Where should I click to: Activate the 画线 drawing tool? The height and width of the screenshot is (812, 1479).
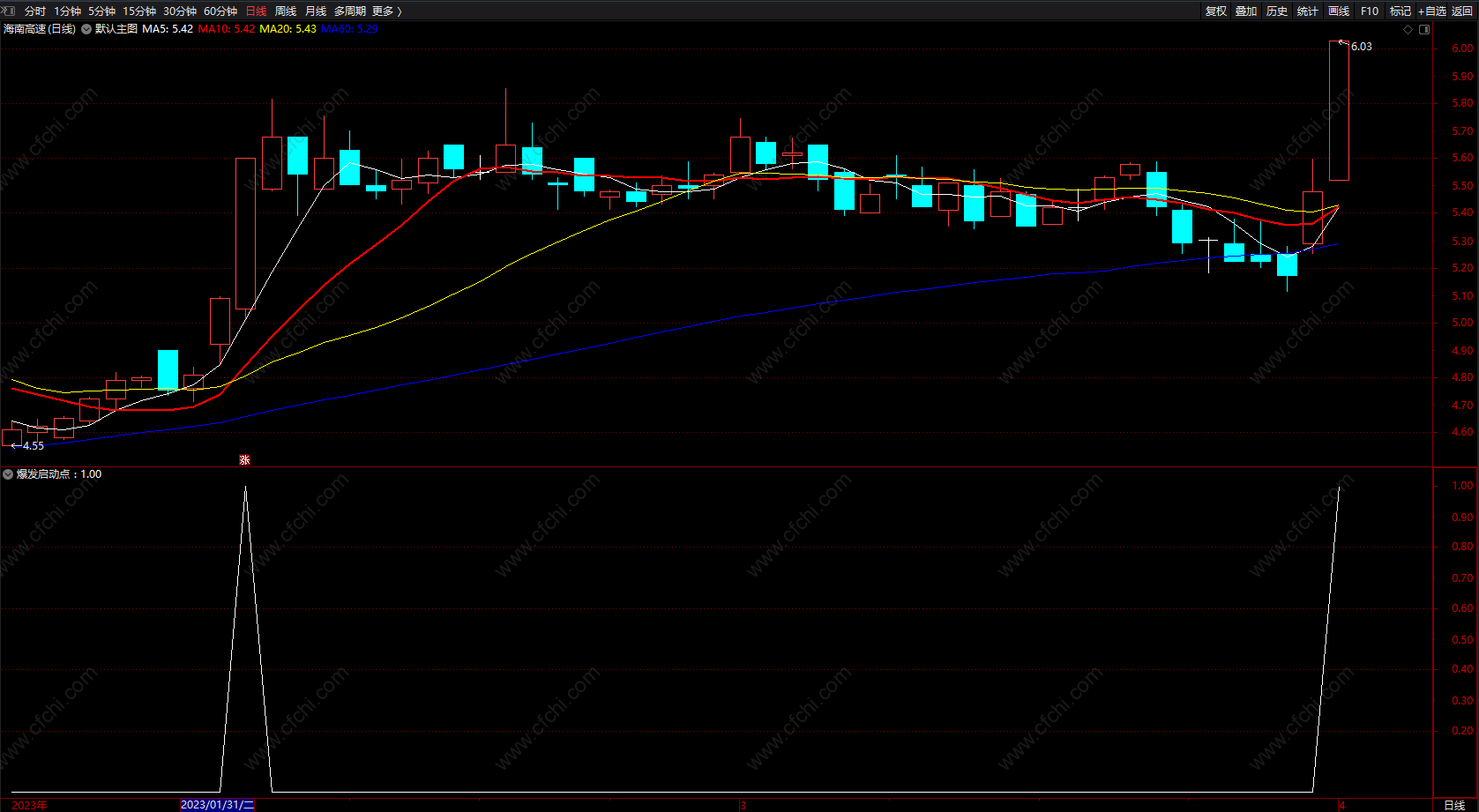pyautogui.click(x=1339, y=11)
